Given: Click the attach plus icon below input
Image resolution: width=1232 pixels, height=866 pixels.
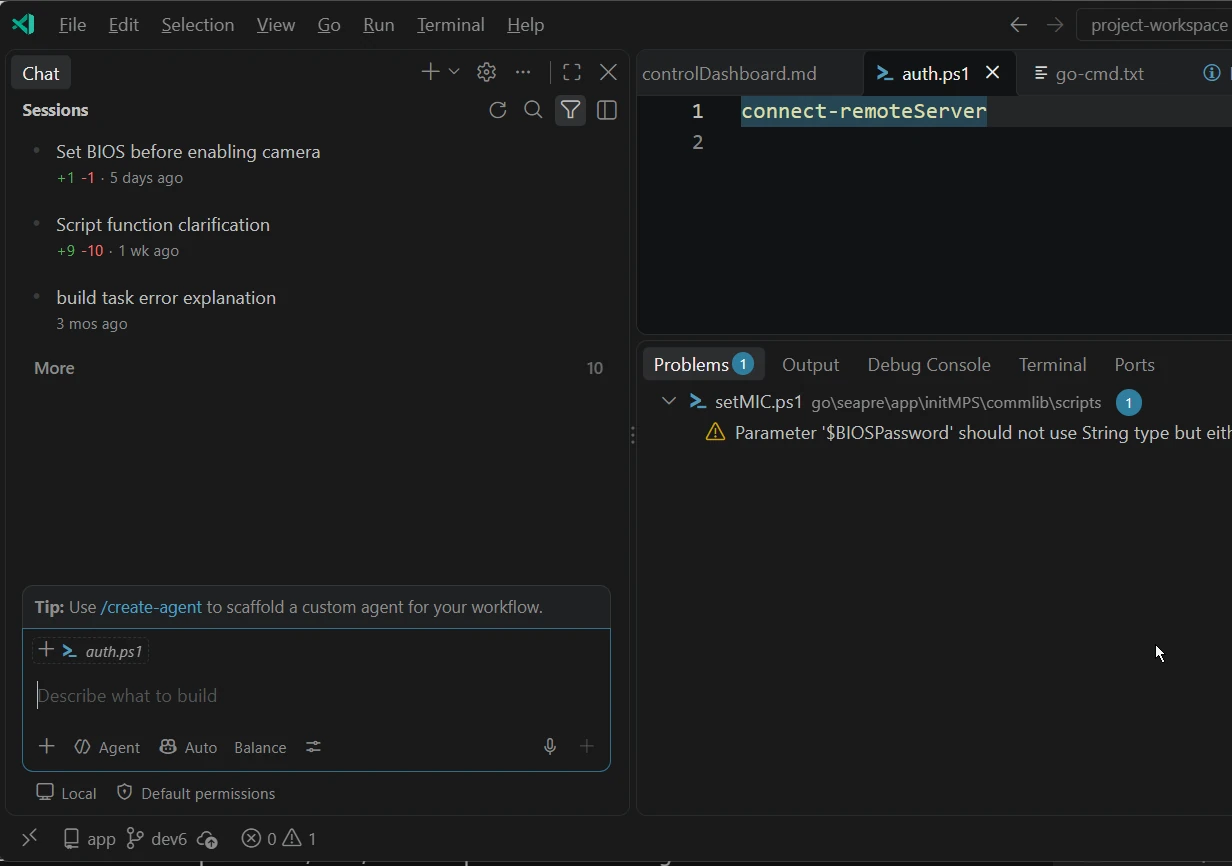Looking at the screenshot, I should [x=46, y=747].
